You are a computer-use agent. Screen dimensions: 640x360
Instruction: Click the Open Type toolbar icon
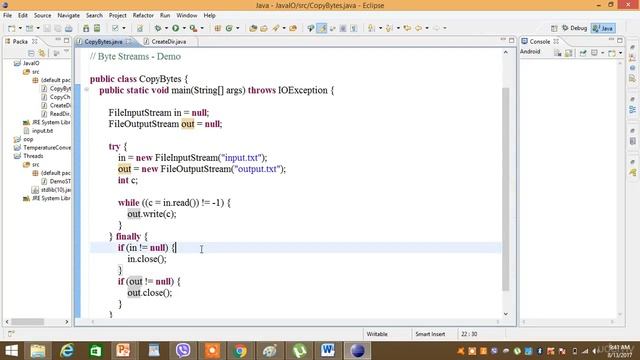coord(253,28)
